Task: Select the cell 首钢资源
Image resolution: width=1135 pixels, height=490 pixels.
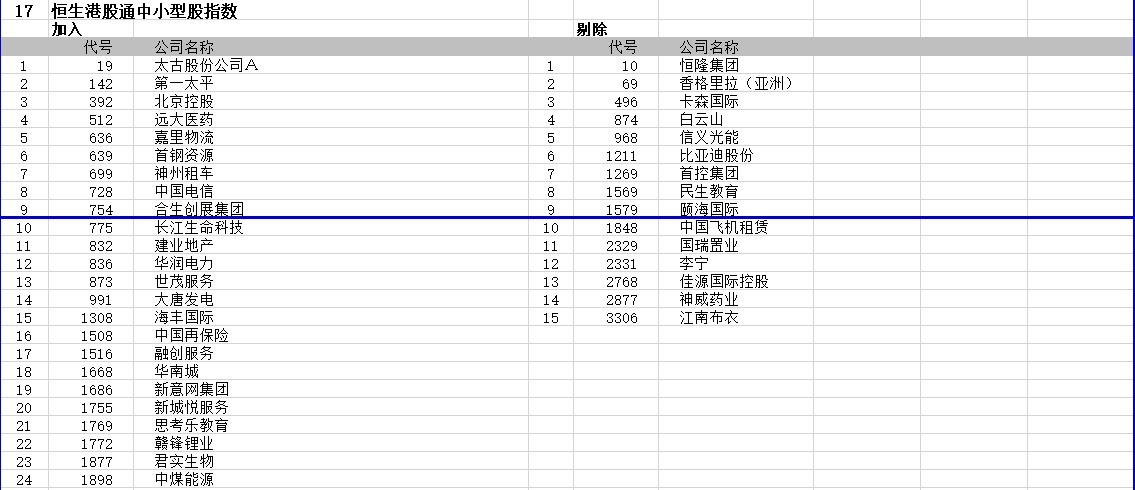Action: point(184,156)
